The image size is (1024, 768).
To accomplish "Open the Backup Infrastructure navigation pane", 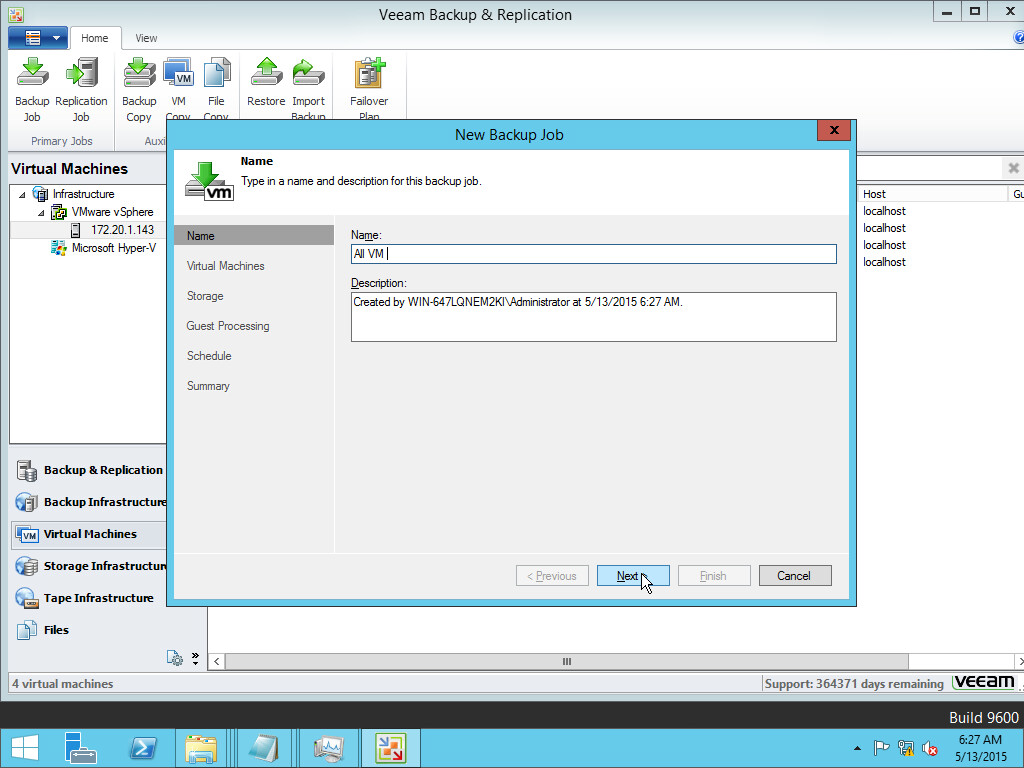I will [89, 502].
